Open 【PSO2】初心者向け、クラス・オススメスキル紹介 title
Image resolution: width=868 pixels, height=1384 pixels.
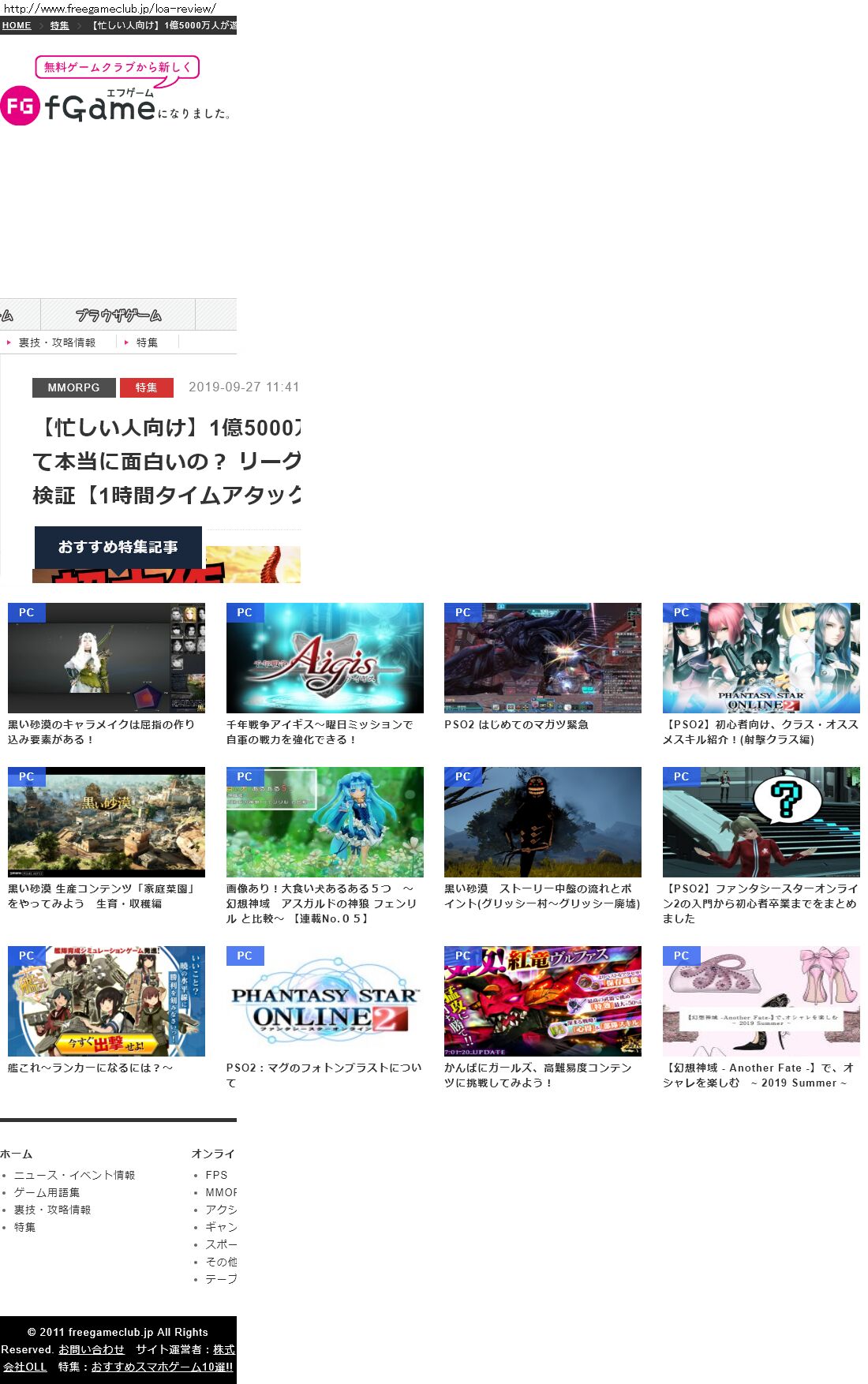point(761,731)
